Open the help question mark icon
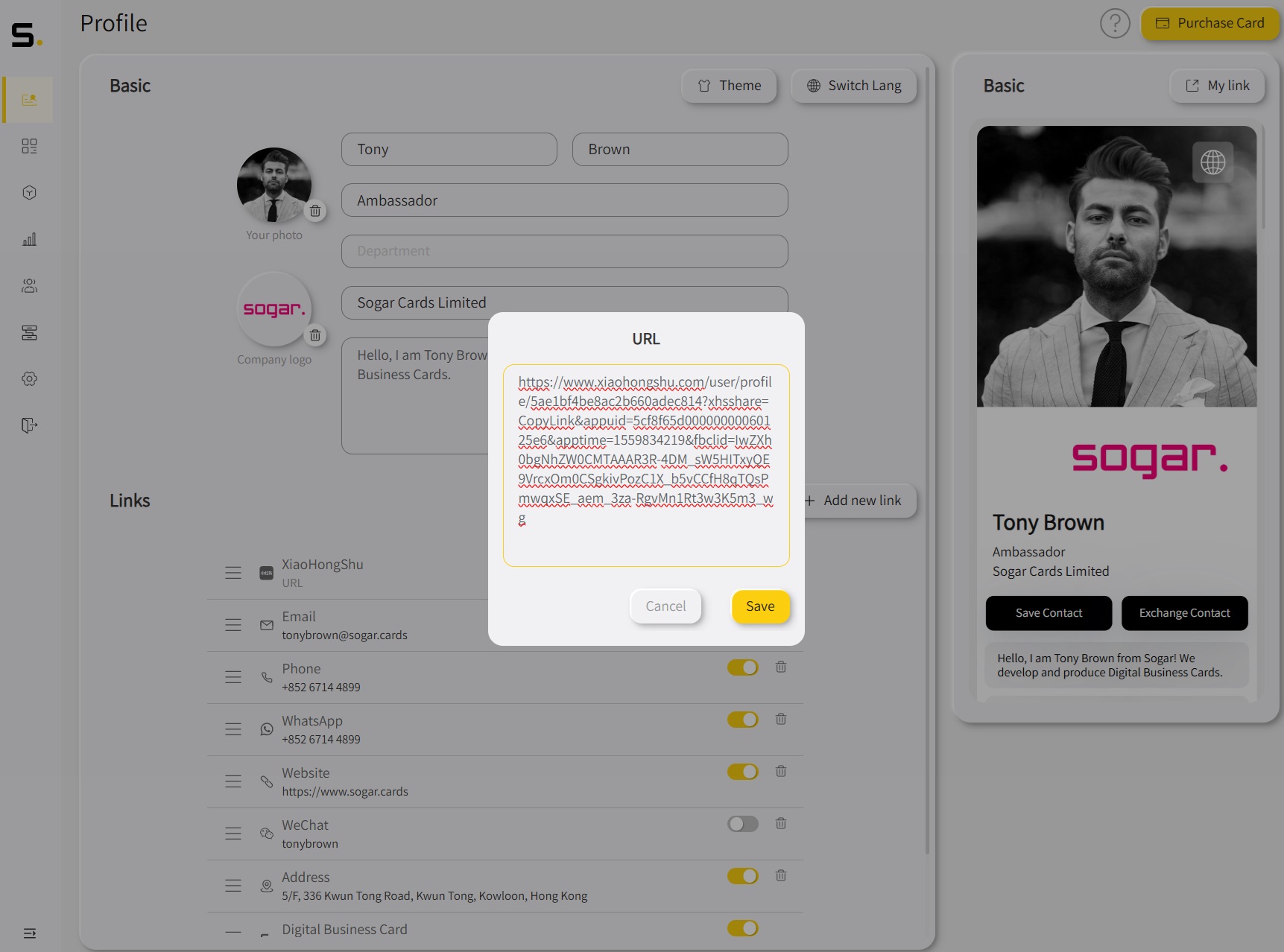 tap(1115, 24)
